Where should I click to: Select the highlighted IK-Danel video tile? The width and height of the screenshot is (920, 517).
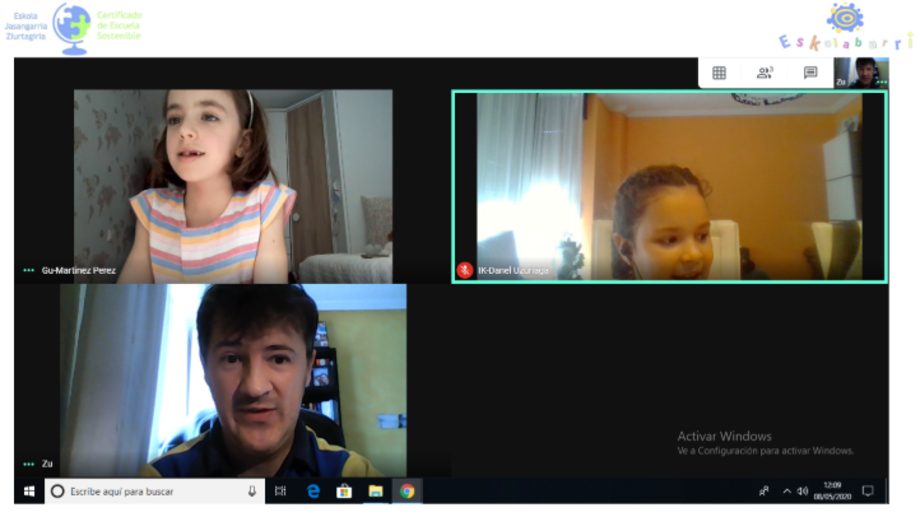click(668, 185)
